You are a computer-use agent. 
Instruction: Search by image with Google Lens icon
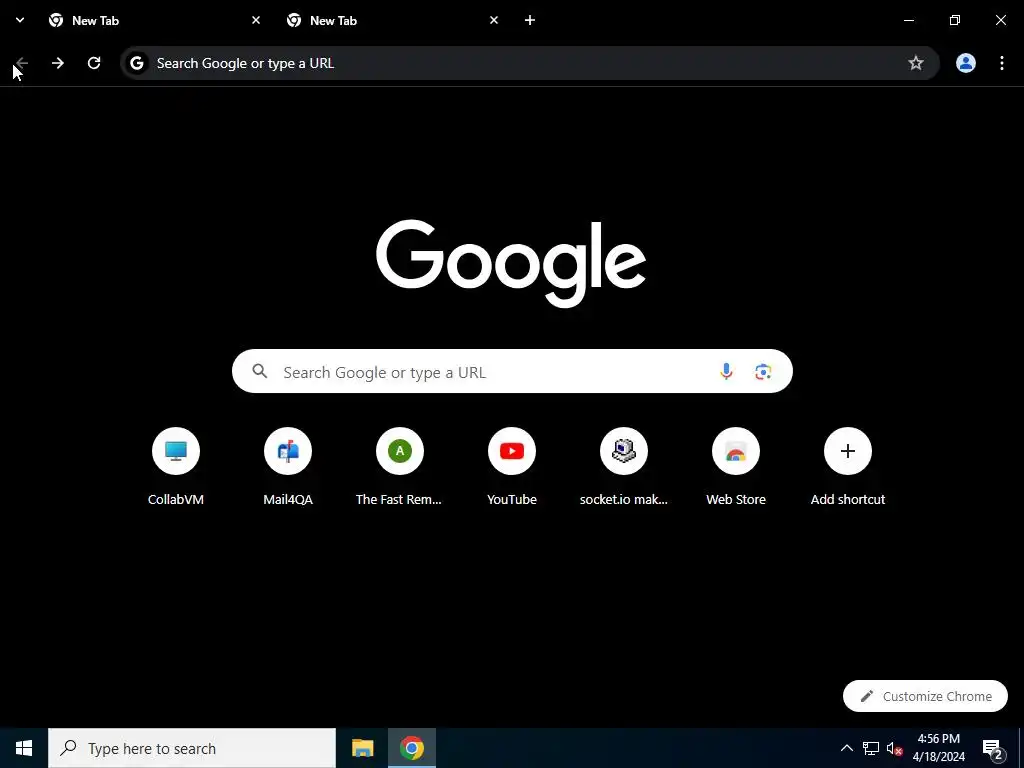763,371
